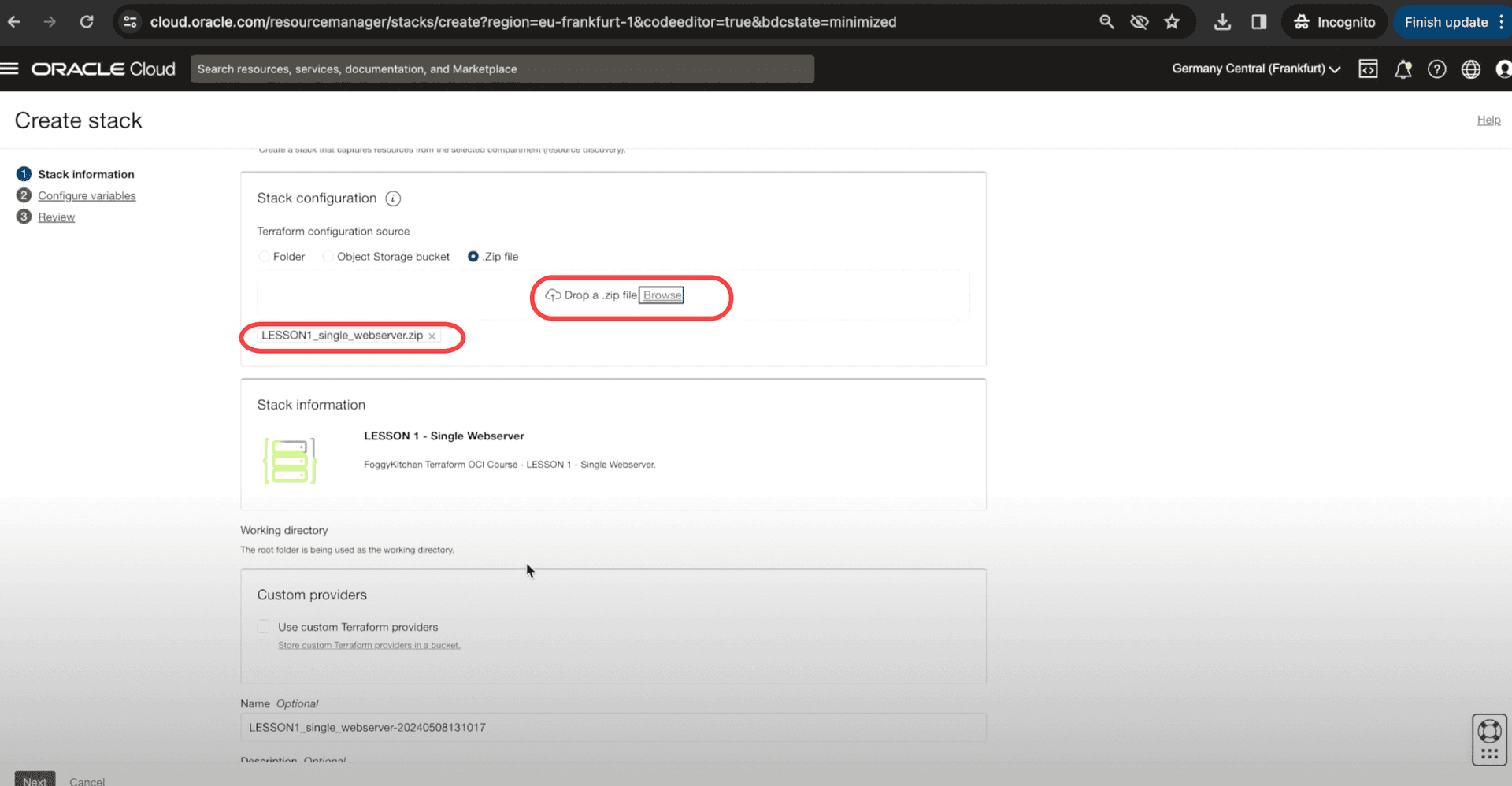
Task: Open the help question mark icon
Action: pos(1437,69)
